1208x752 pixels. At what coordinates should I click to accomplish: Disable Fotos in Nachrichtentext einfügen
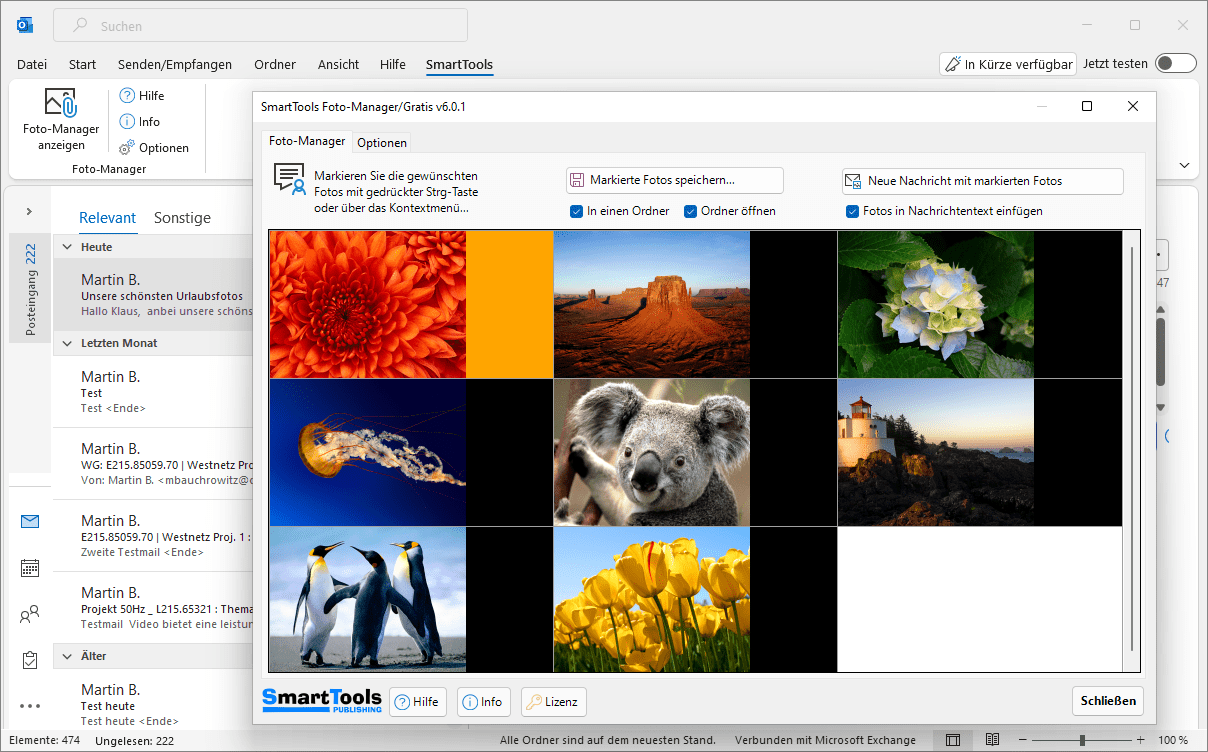pos(852,211)
